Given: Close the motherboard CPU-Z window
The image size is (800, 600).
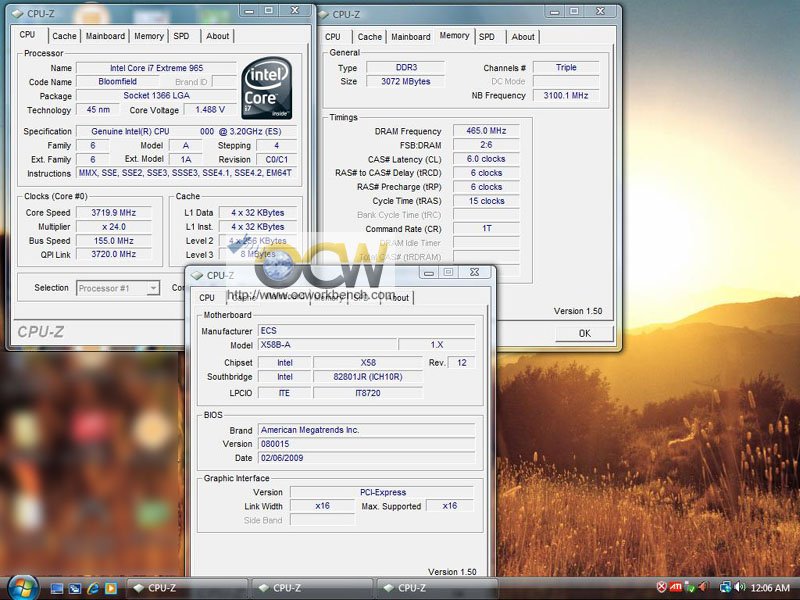Looking at the screenshot, I should [x=474, y=272].
